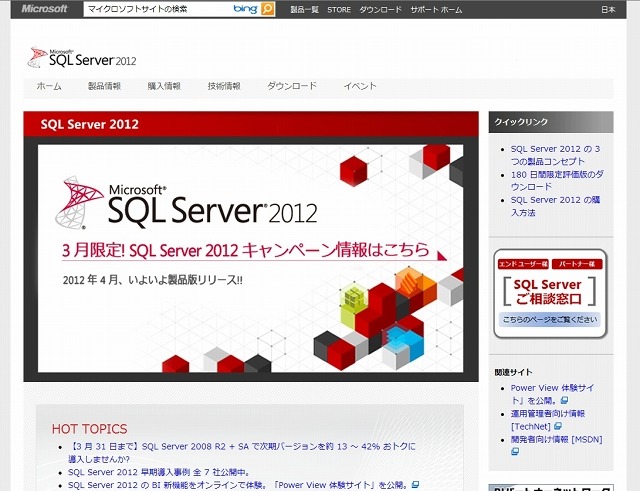Open サポート ホーム in the top bar
Screen dimensions: 640x491
436,9
